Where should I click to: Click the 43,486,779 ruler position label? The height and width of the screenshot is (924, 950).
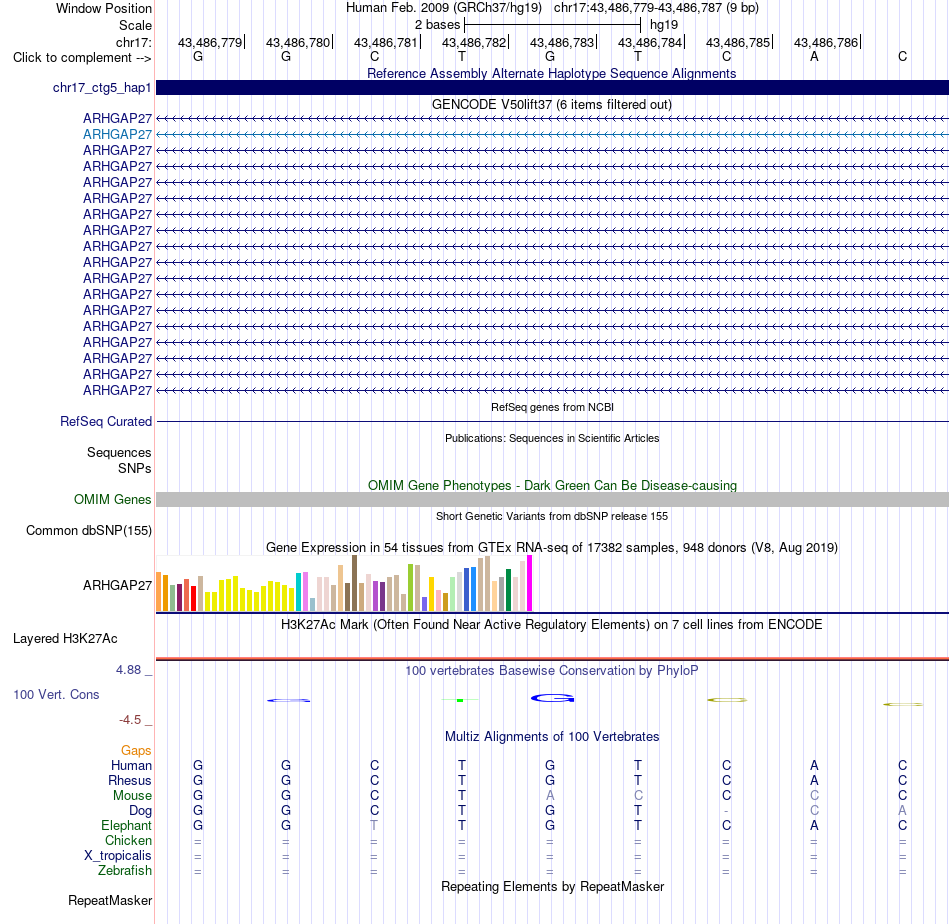210,42
